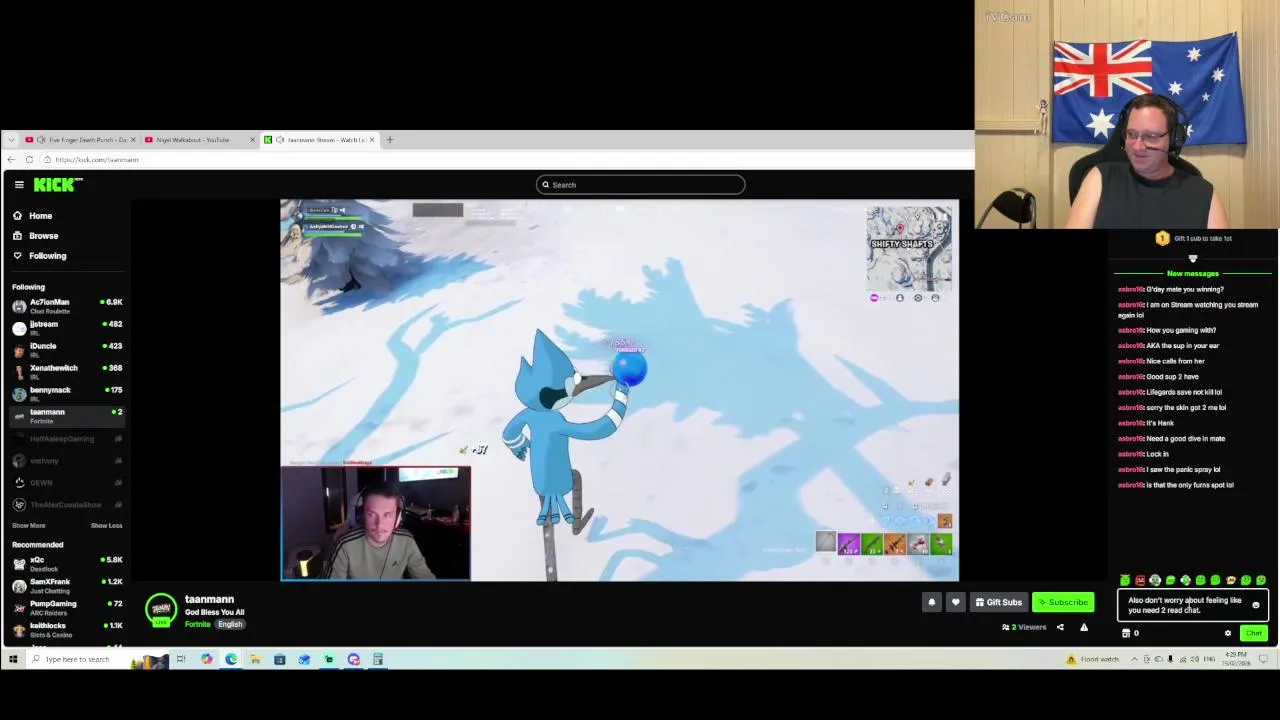The height and width of the screenshot is (720, 1280).
Task: Open offline HalfAsleepGaming channel
Action: (66, 439)
